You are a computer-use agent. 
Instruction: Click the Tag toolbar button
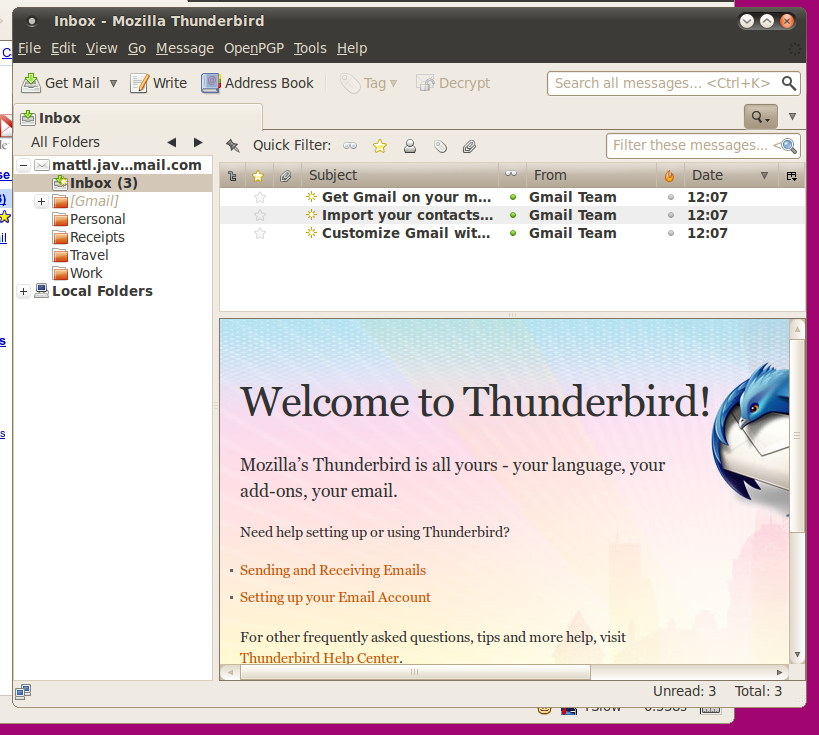point(368,83)
